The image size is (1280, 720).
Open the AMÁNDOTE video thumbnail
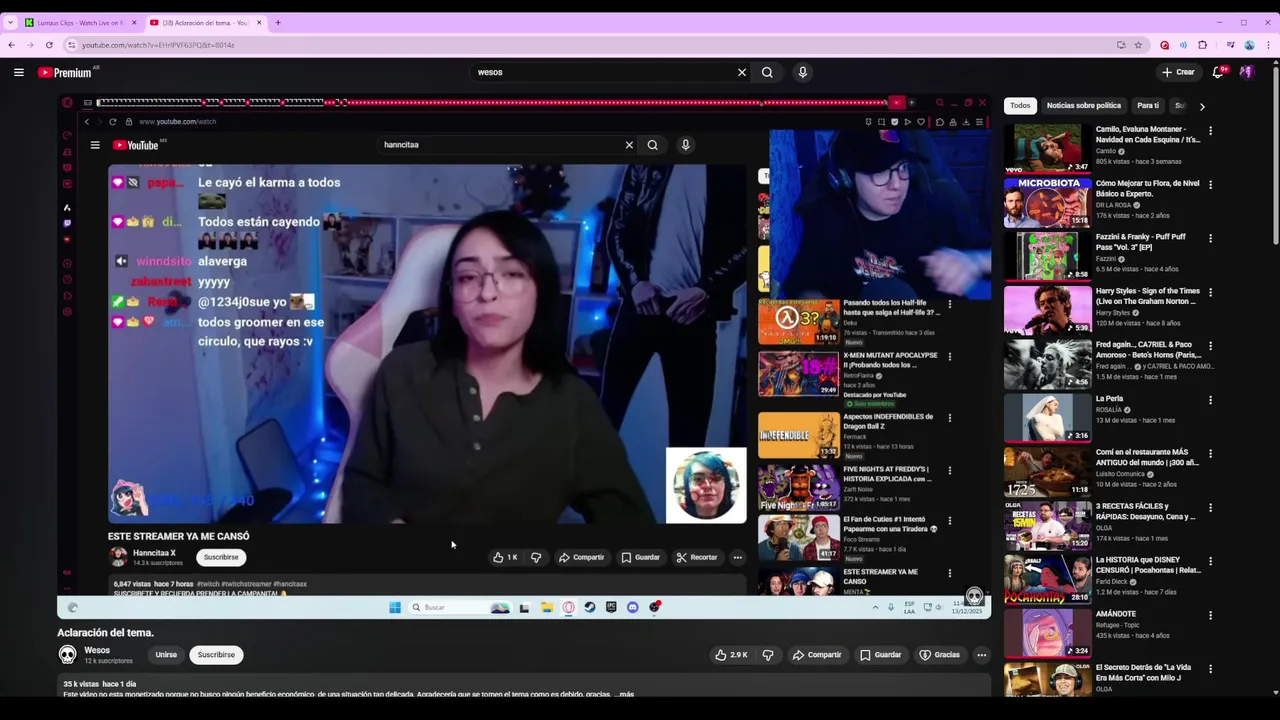[1047, 632]
